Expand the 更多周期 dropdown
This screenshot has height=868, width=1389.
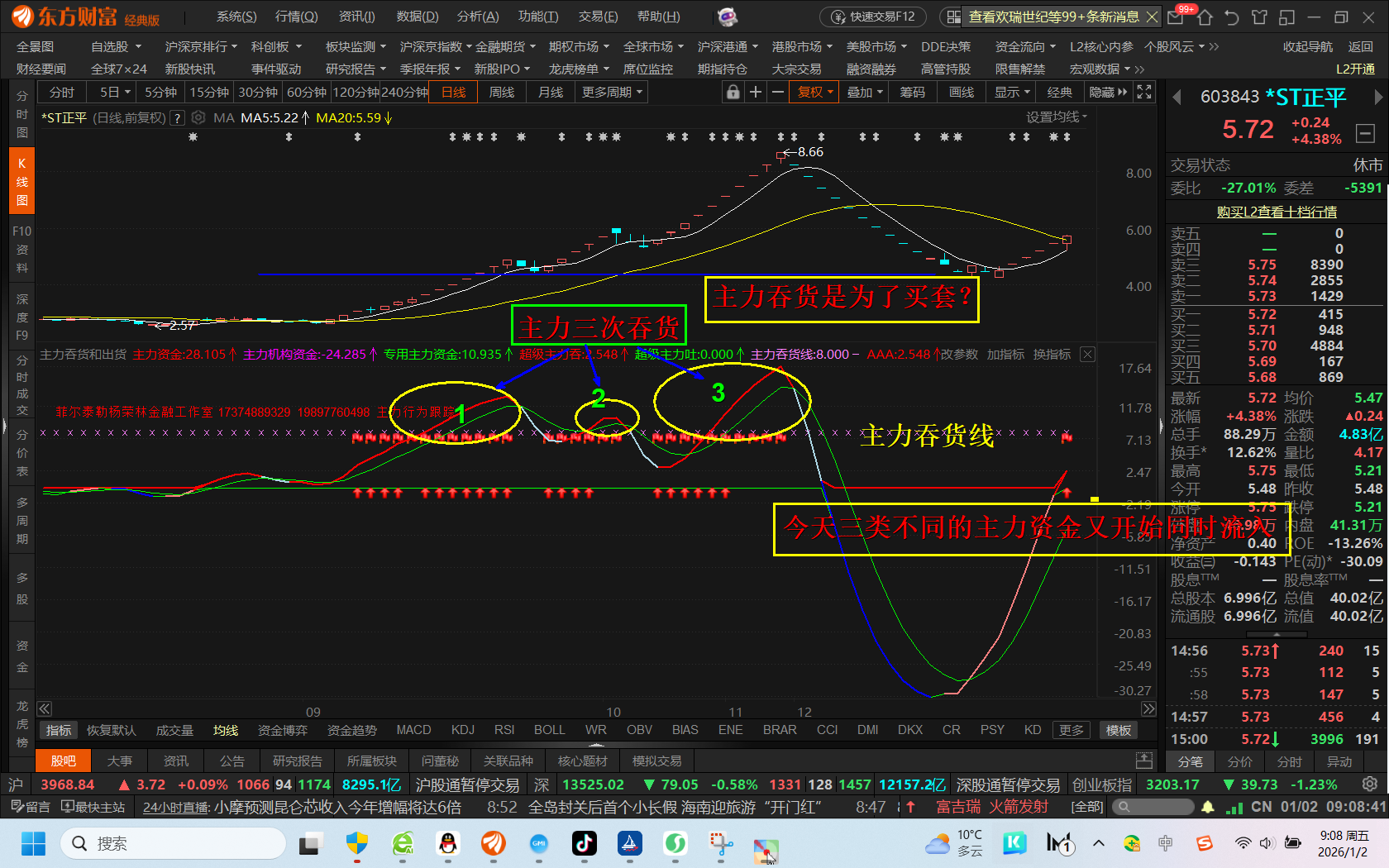point(613,93)
